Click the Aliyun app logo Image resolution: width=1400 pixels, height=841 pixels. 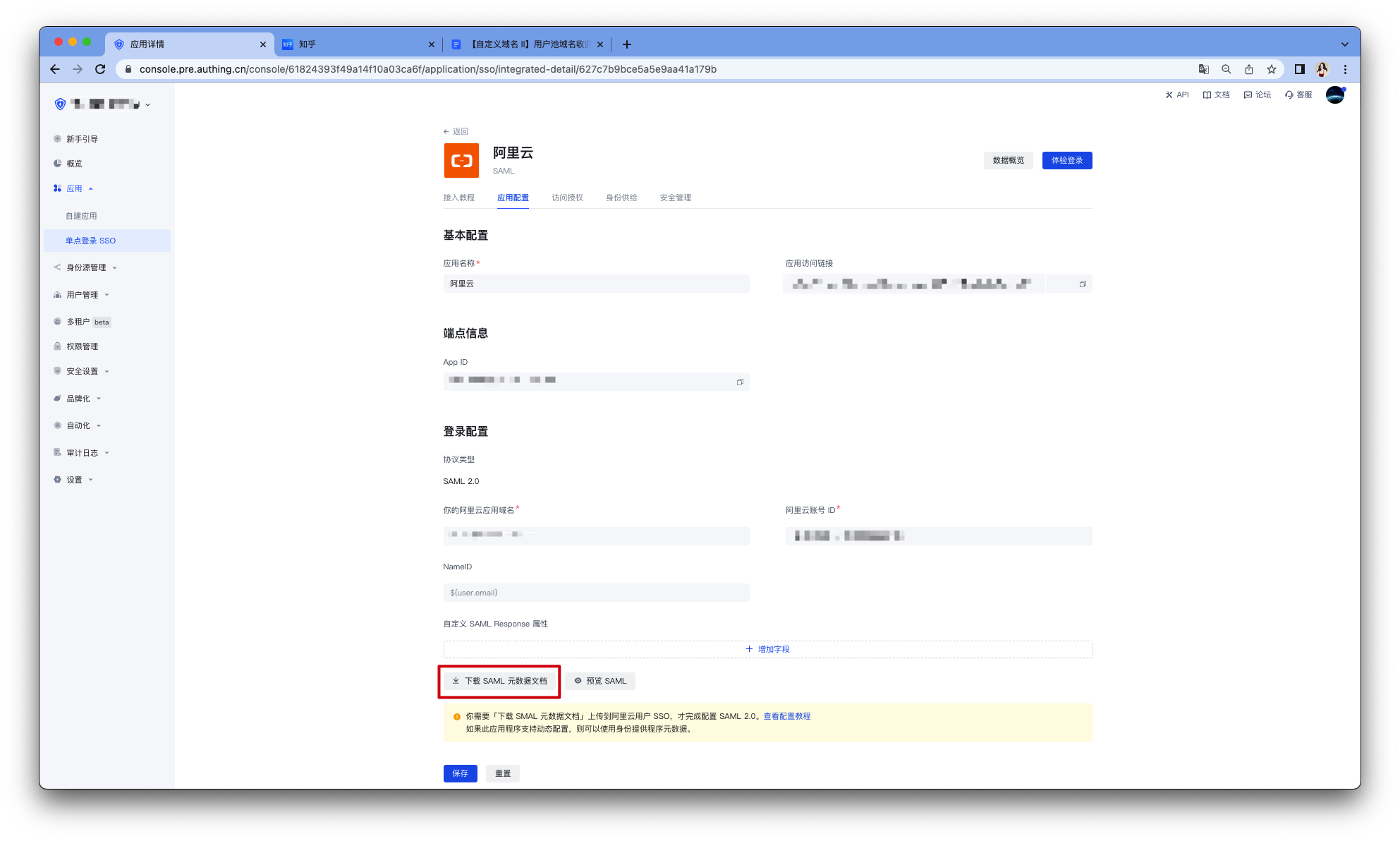(x=461, y=161)
